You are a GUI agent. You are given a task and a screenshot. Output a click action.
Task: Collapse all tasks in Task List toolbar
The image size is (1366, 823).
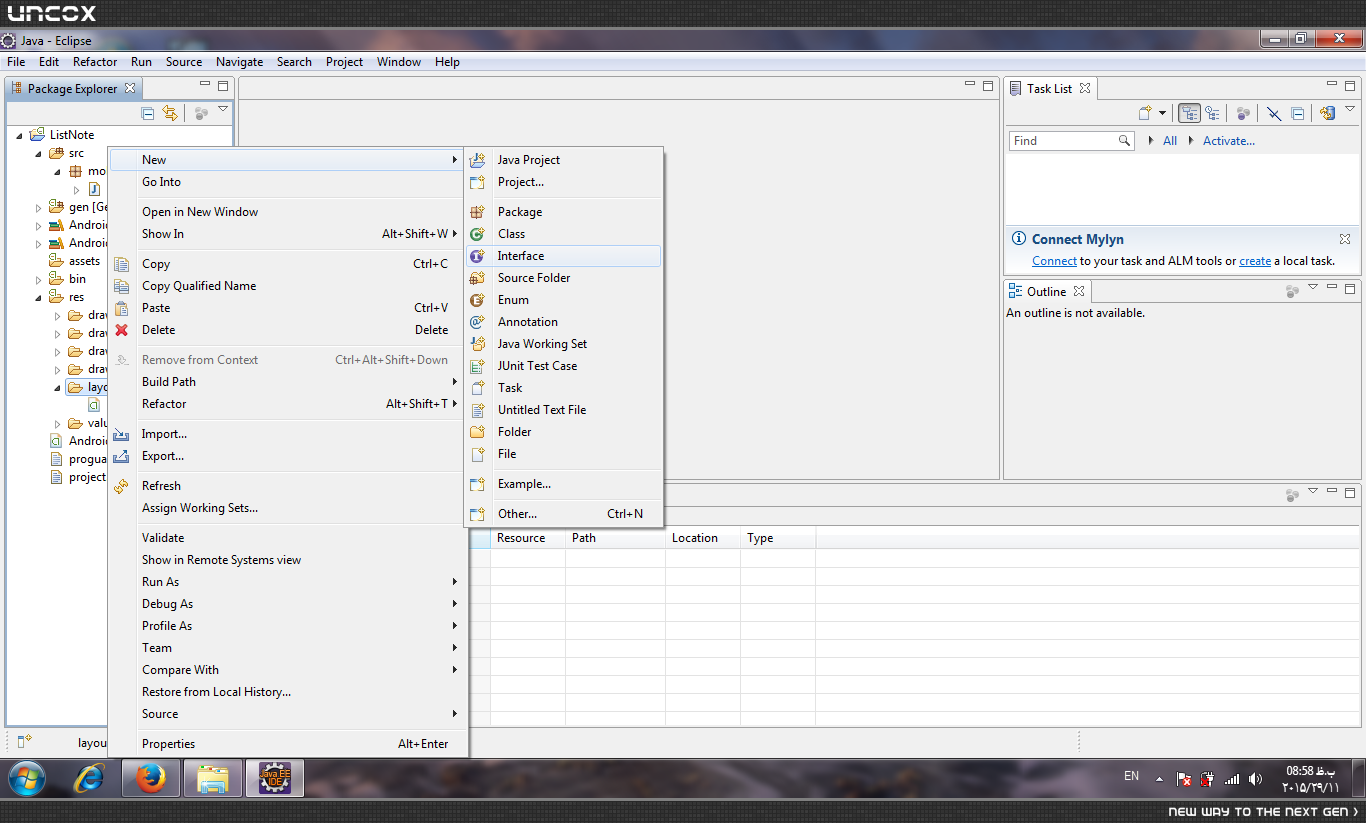pos(1297,113)
